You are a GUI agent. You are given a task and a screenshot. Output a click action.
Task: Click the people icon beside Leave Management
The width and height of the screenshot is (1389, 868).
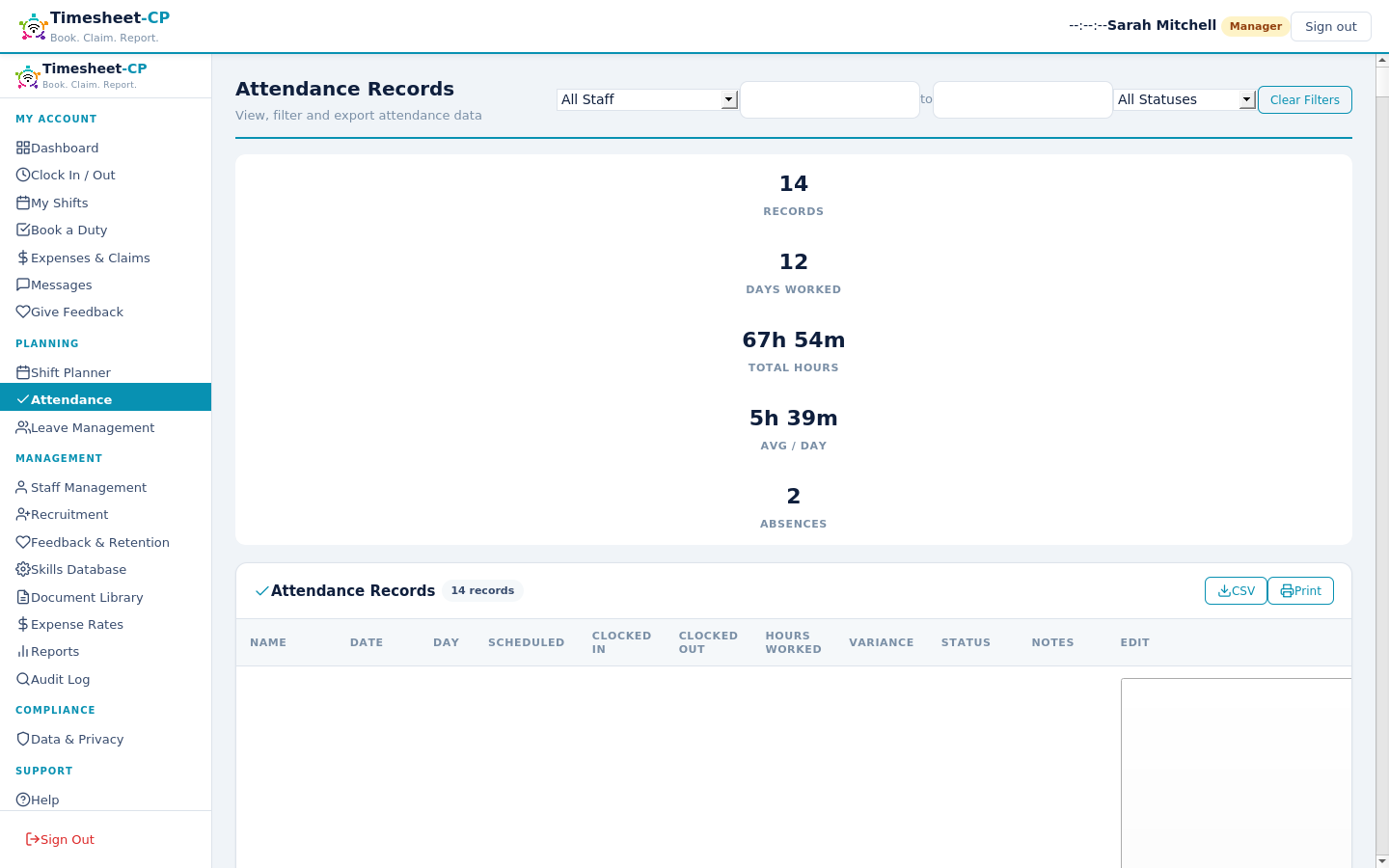[x=23, y=427]
